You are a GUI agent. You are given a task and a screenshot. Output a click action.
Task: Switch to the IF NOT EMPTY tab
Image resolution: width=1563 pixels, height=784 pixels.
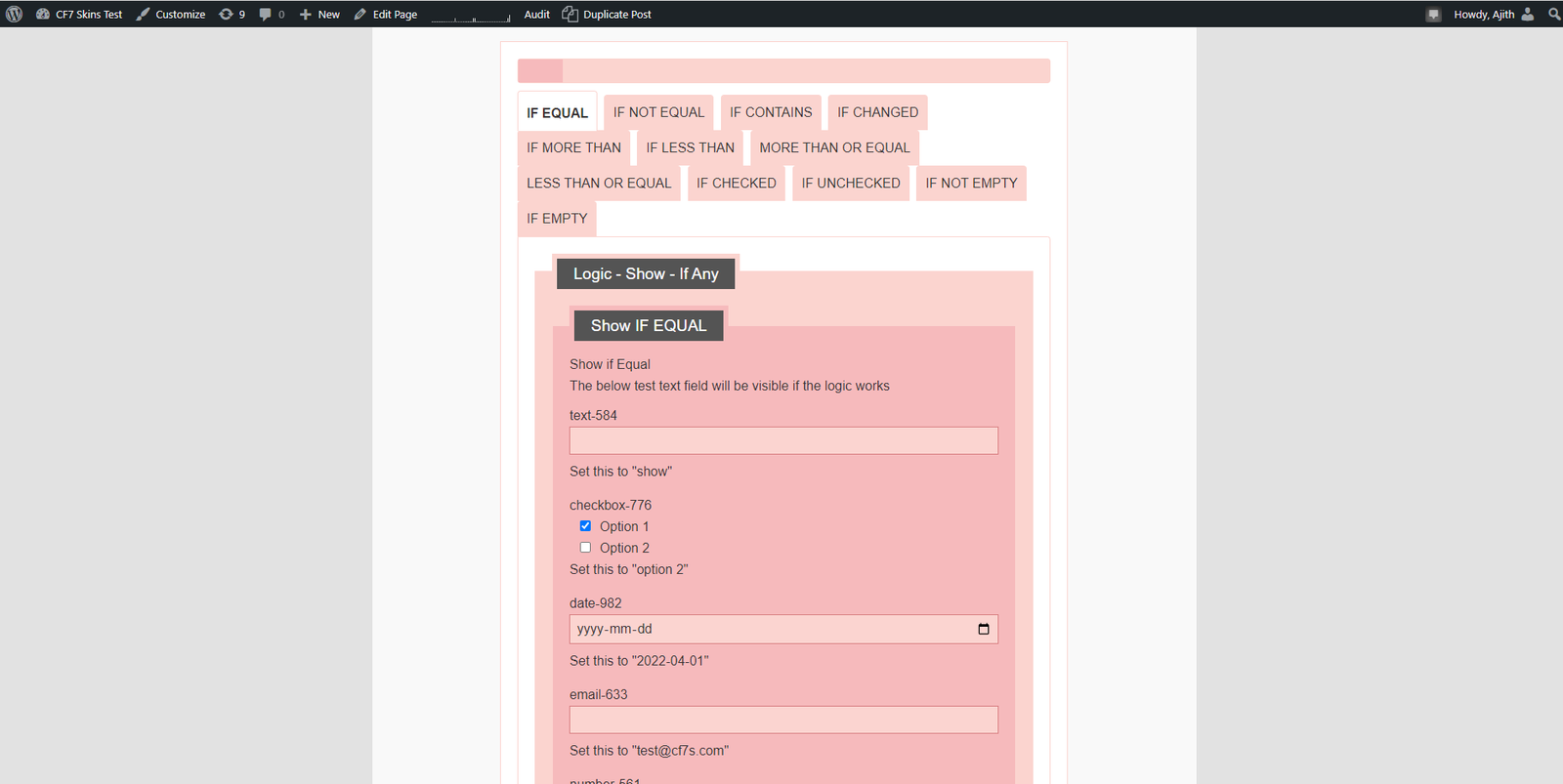coord(970,183)
